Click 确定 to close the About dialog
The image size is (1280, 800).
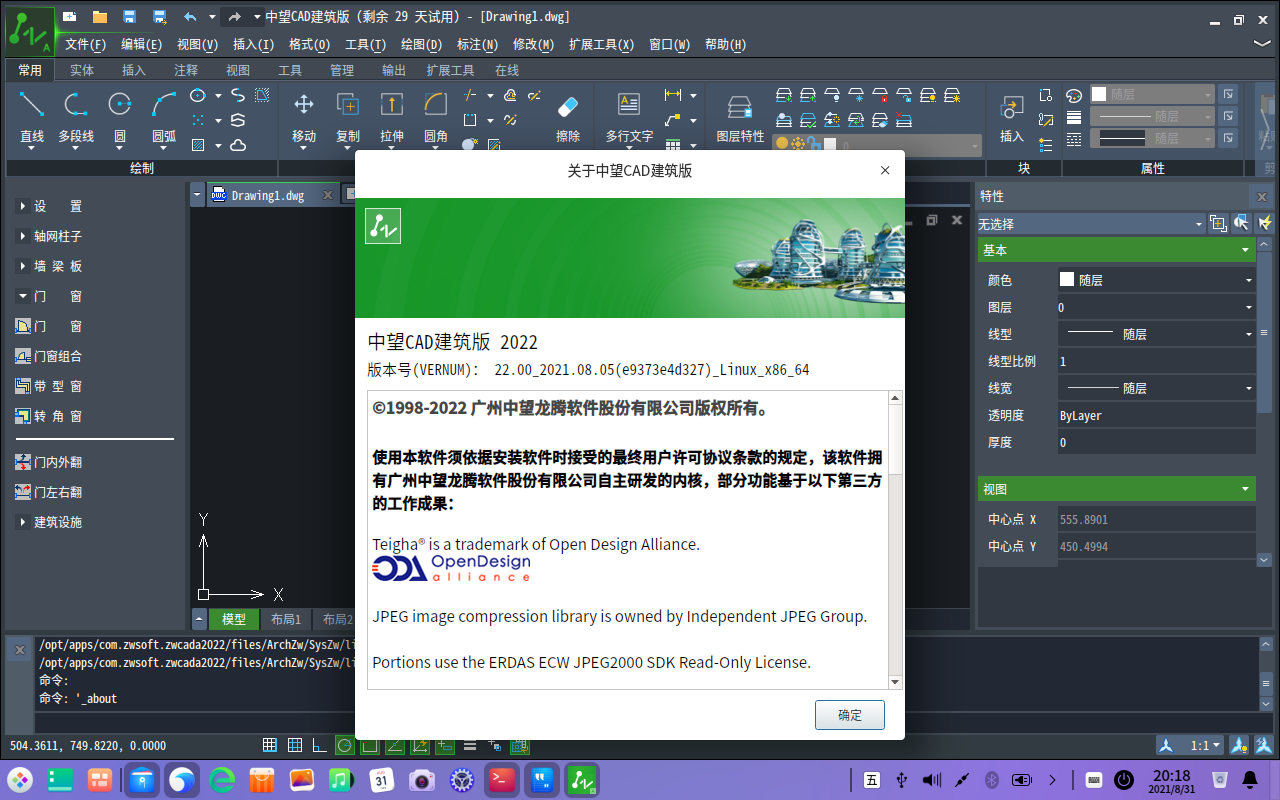(850, 715)
